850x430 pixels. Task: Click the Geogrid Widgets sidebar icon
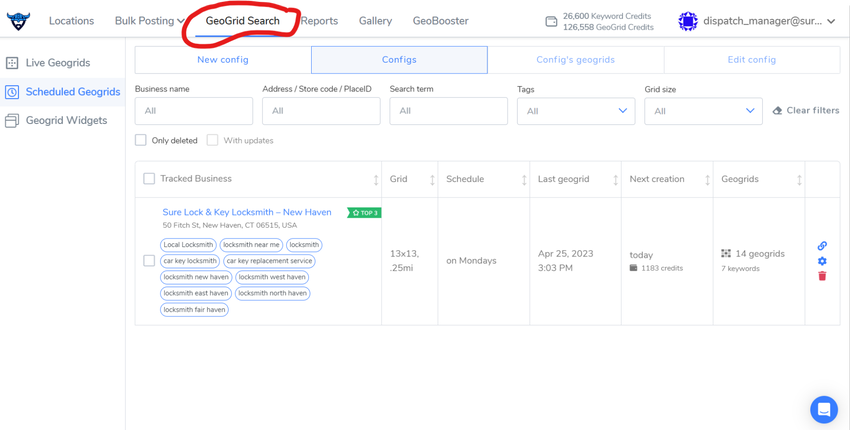[12, 120]
